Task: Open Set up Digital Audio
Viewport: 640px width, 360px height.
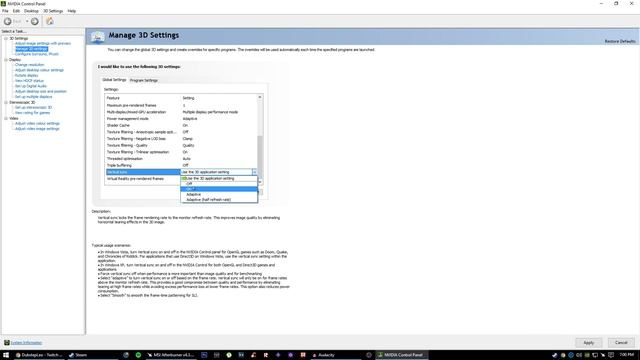Action: click(x=31, y=86)
